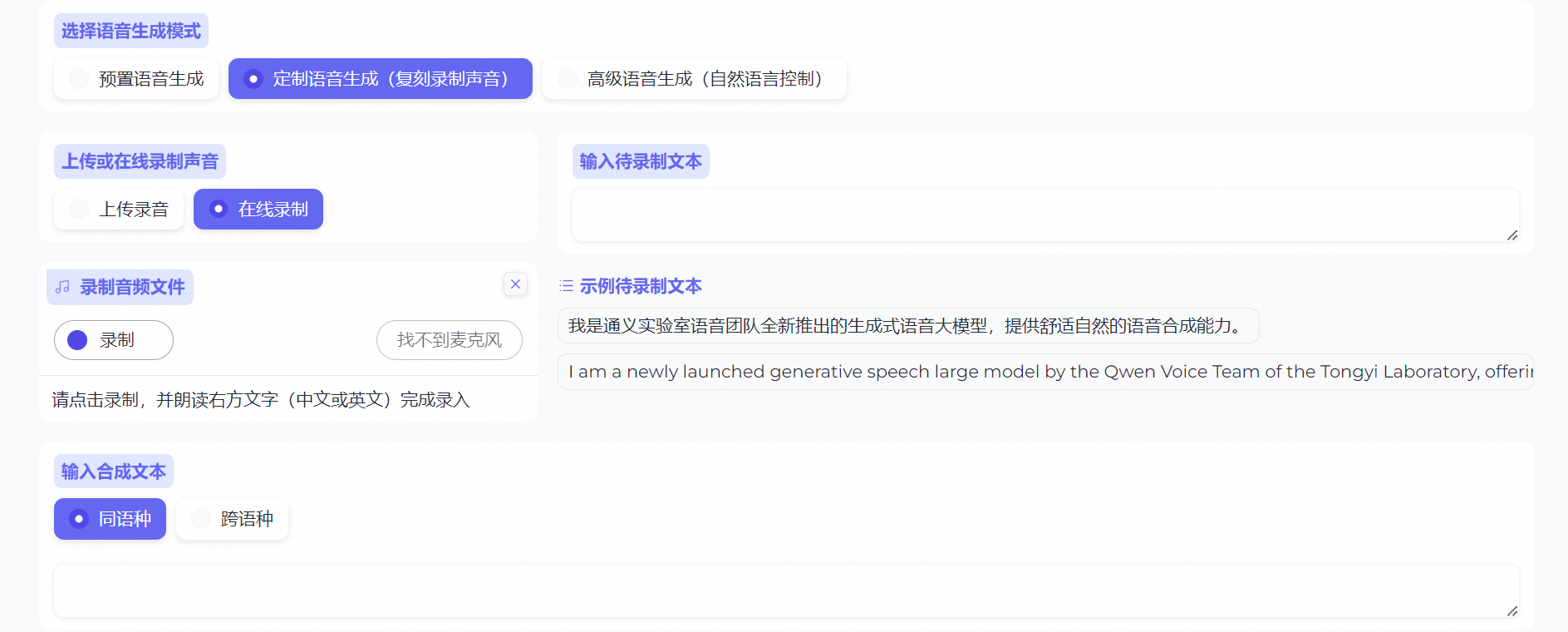Click the 输入待录制文本 label
Image resolution: width=1568 pixels, height=632 pixels.
pos(641,161)
